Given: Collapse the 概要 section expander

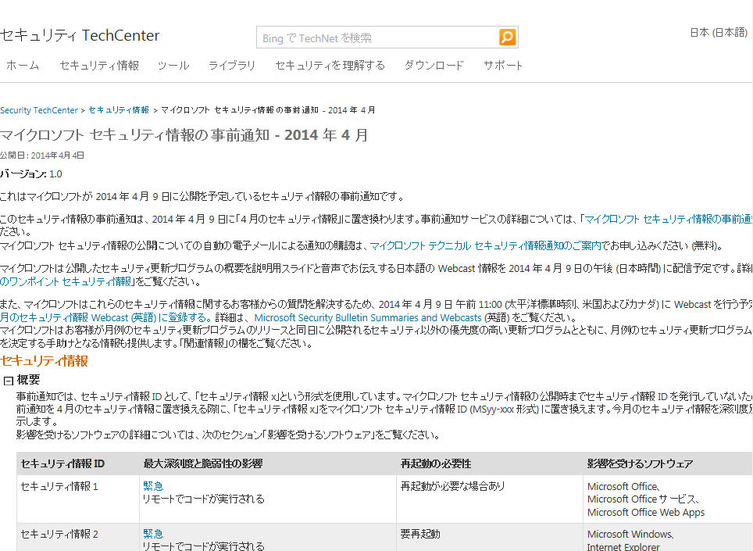Looking at the screenshot, I should [8, 381].
